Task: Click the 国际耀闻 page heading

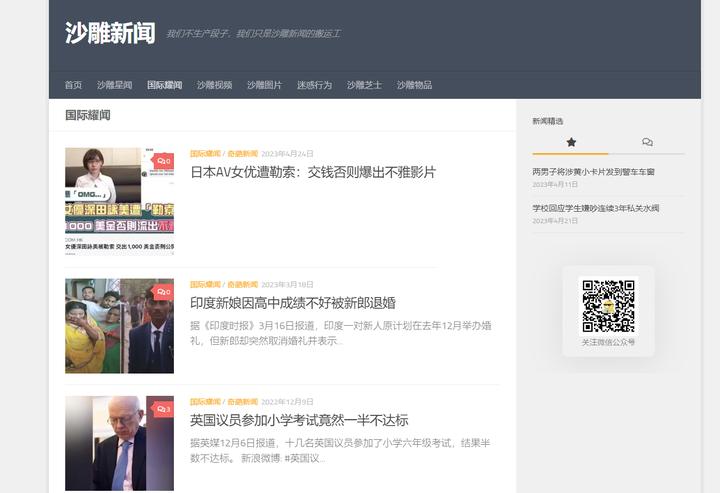Action: [x=88, y=115]
